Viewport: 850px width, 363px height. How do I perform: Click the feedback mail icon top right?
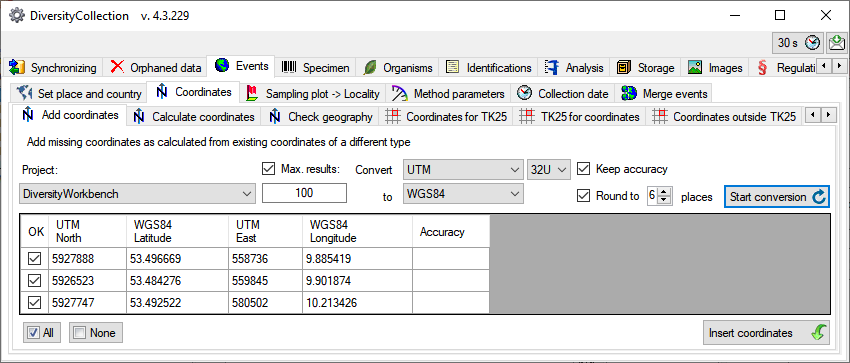[x=837, y=43]
